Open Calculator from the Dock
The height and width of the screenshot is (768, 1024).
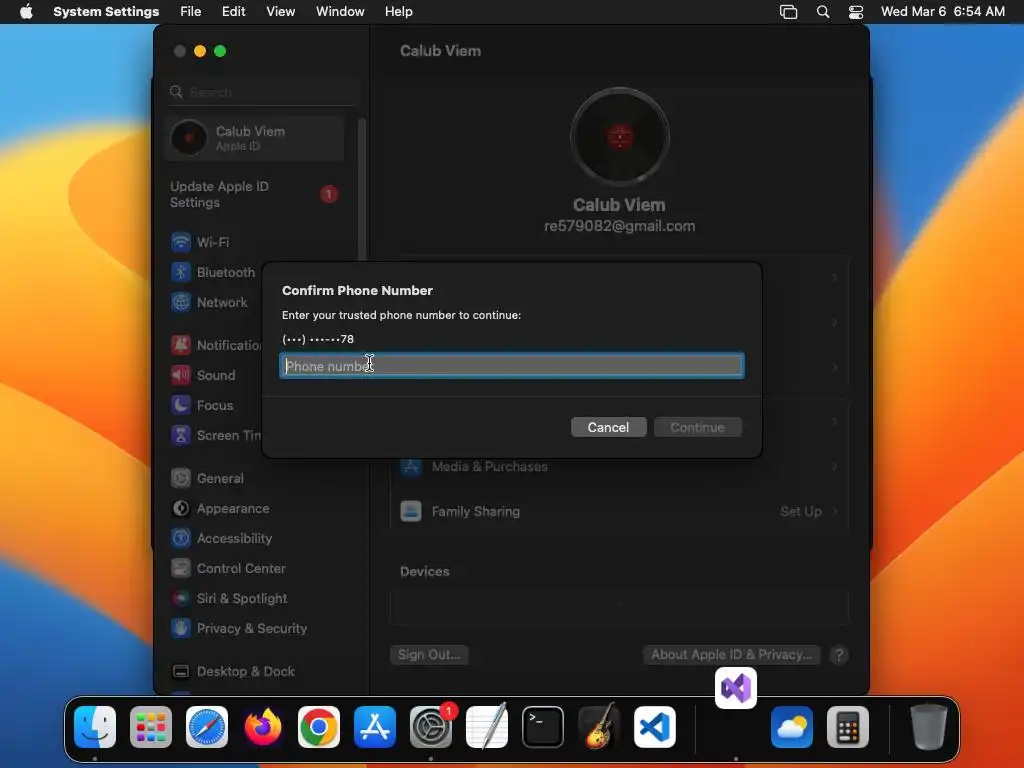click(x=848, y=727)
